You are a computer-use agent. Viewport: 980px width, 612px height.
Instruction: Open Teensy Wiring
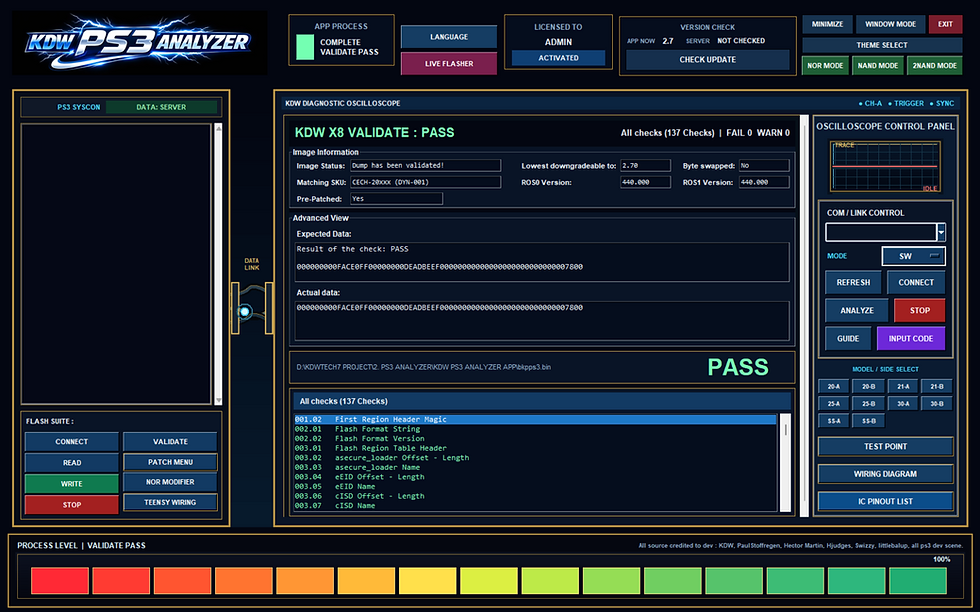coord(170,503)
